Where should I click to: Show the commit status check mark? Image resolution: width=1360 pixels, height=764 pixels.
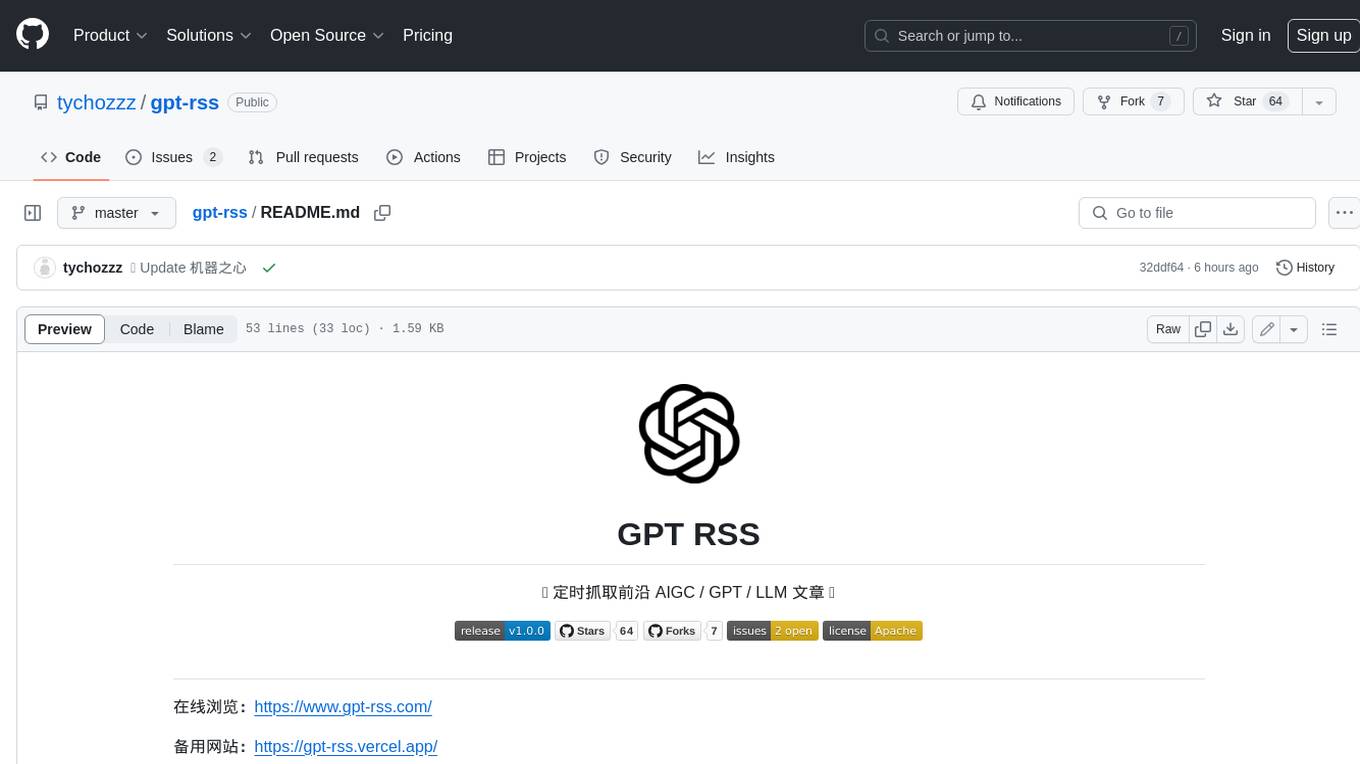pos(268,268)
